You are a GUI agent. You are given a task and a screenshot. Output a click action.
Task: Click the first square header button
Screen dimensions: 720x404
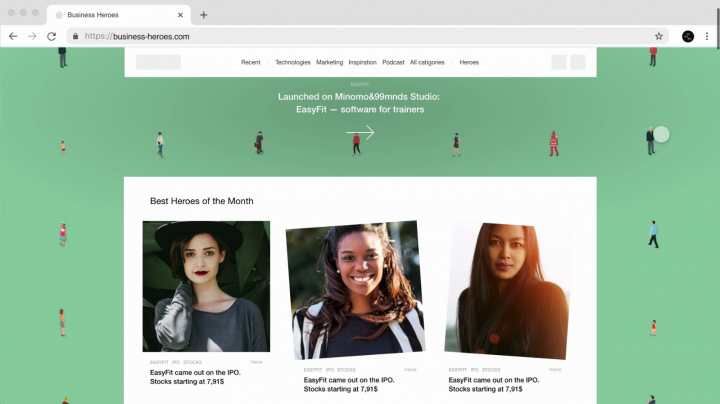tap(559, 62)
